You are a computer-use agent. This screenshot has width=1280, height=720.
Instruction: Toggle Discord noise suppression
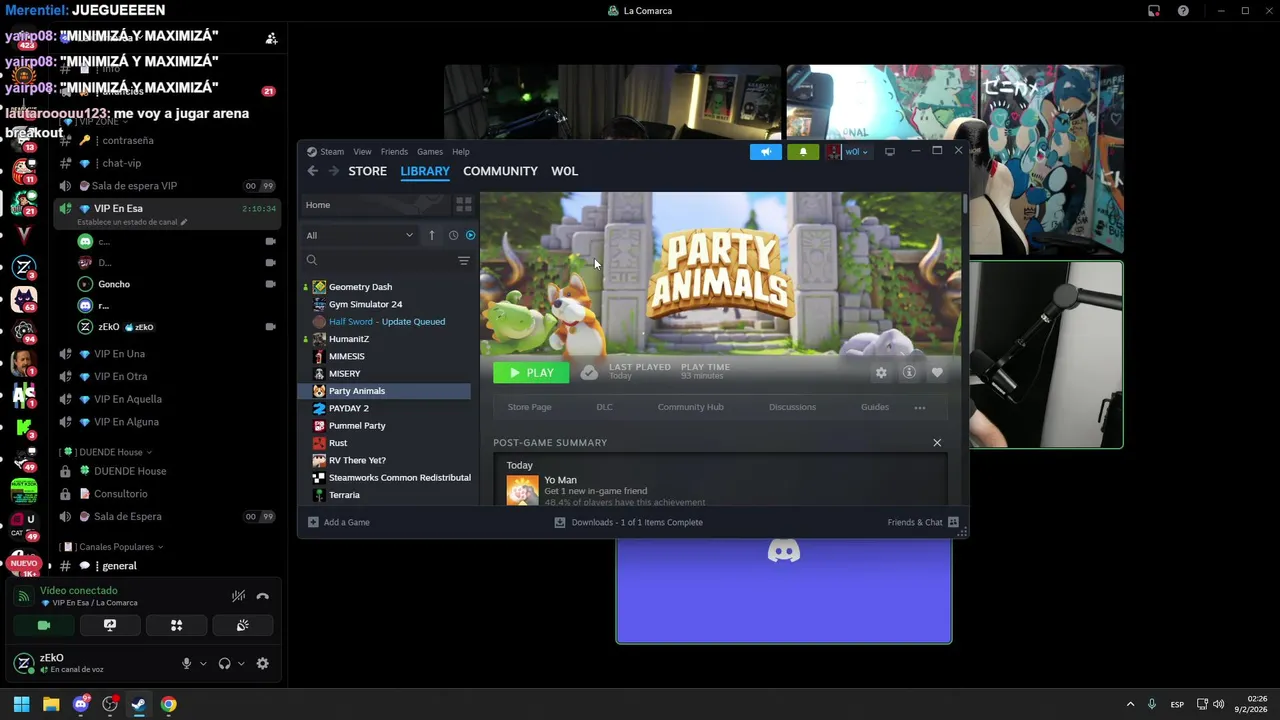pos(238,596)
